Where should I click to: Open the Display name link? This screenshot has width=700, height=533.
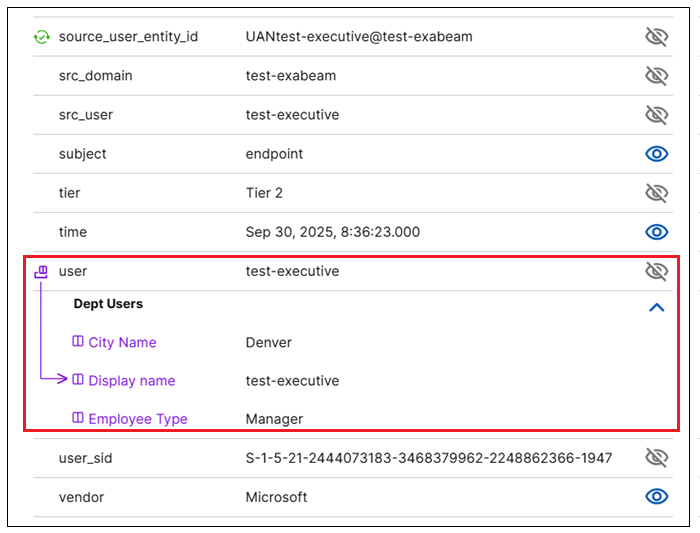(131, 381)
